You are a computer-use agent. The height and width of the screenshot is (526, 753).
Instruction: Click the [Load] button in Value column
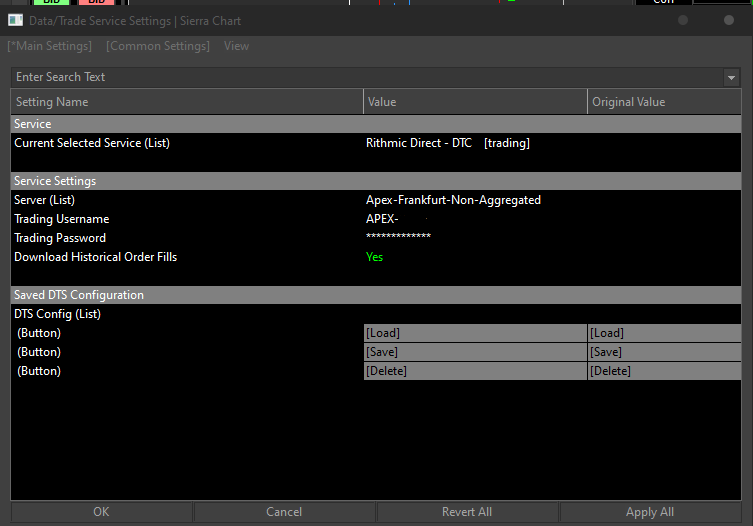tap(475, 333)
